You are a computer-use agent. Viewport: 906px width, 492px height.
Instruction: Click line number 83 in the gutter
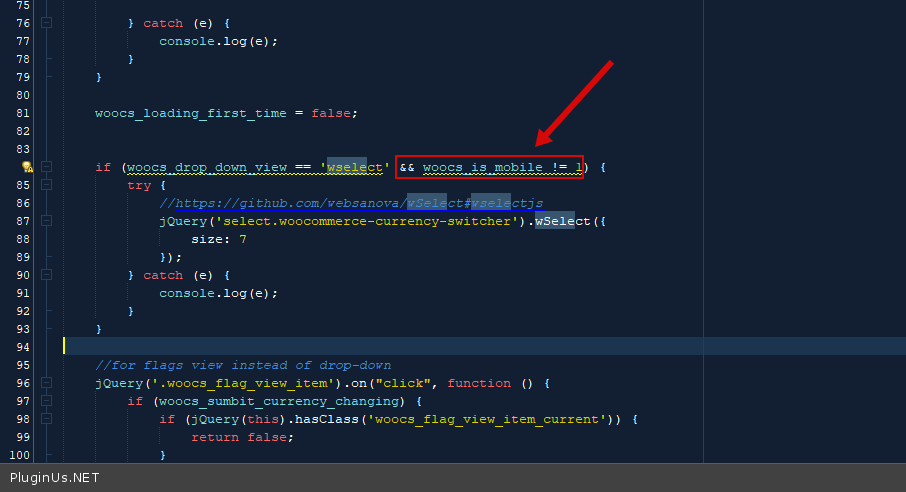(x=23, y=149)
